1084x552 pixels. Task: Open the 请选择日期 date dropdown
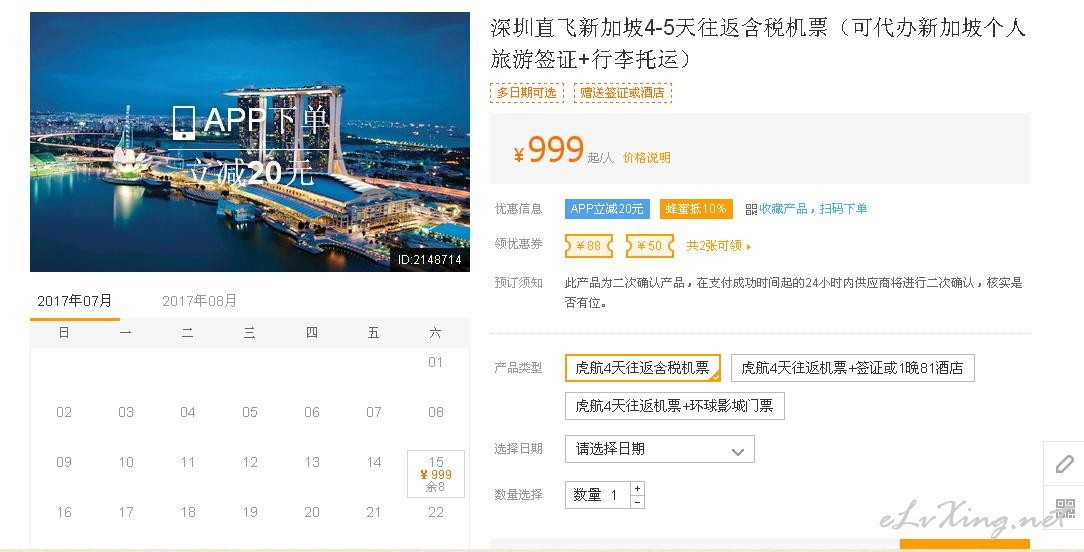tap(659, 450)
